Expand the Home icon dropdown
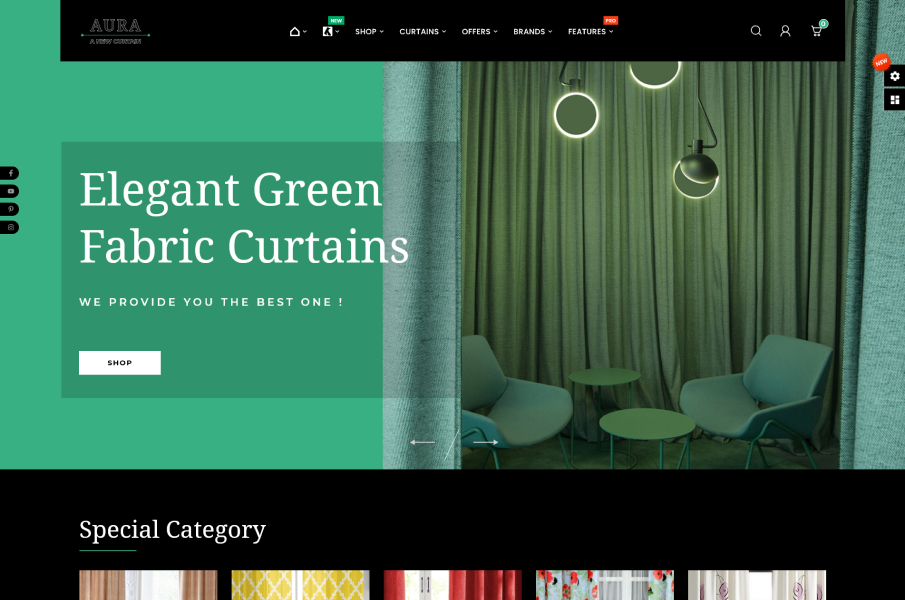The height and width of the screenshot is (600, 905). point(297,31)
